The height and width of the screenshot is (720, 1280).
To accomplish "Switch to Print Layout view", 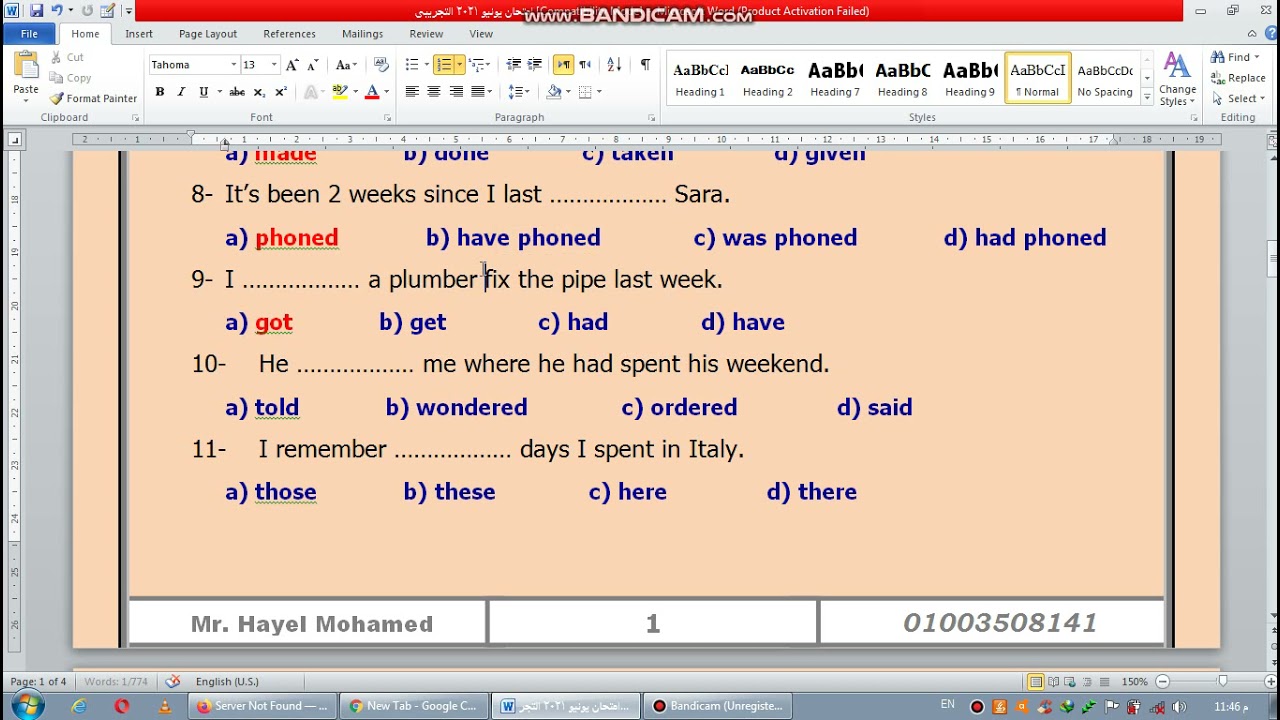I will pyautogui.click(x=1036, y=682).
